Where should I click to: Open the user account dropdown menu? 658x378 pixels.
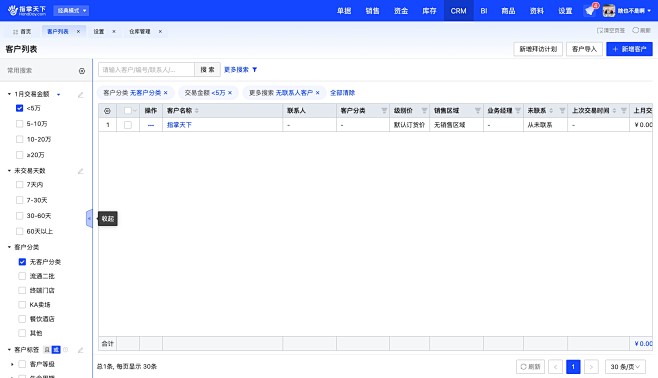click(x=634, y=10)
